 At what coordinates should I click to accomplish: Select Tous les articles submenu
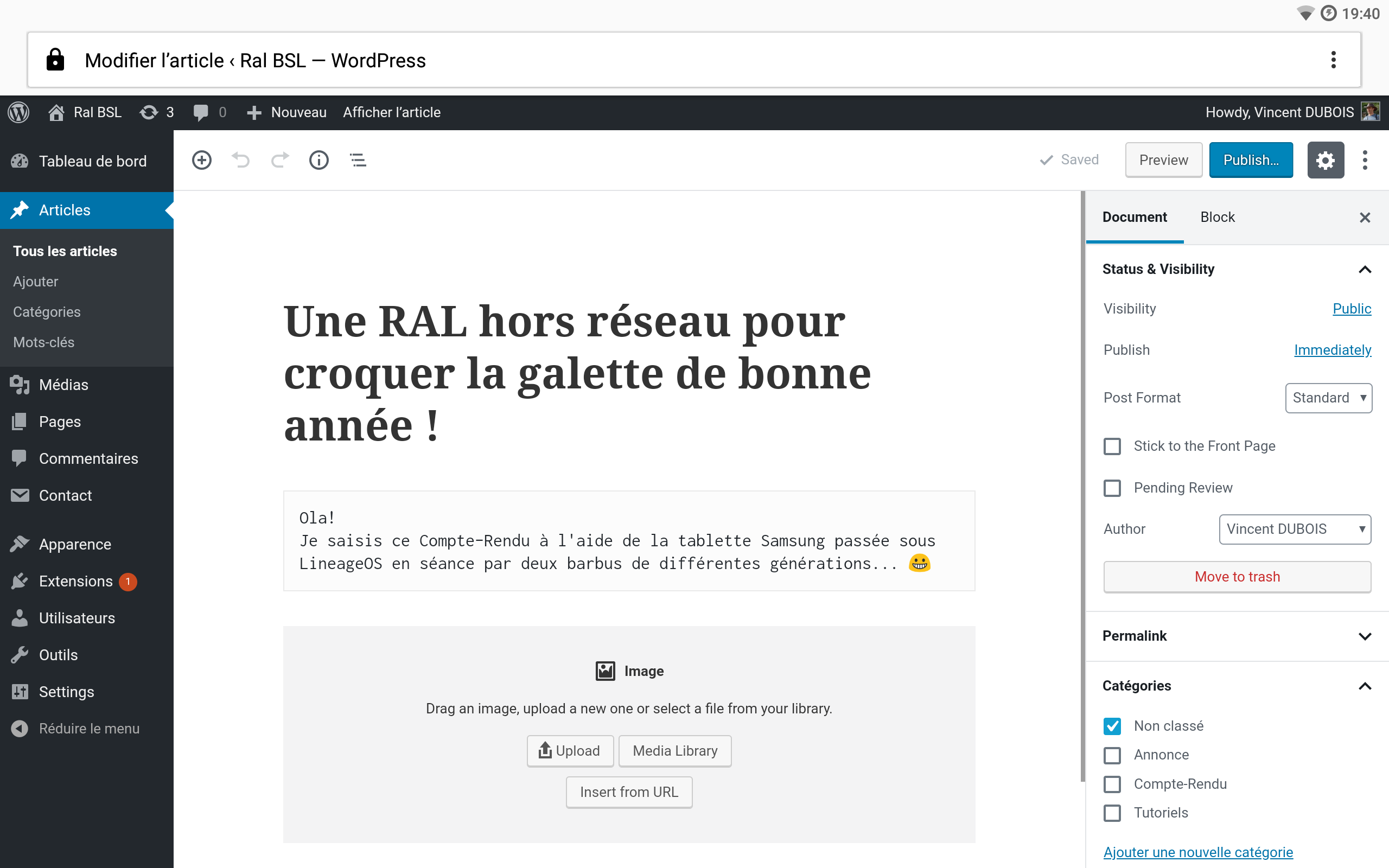pyautogui.click(x=65, y=251)
